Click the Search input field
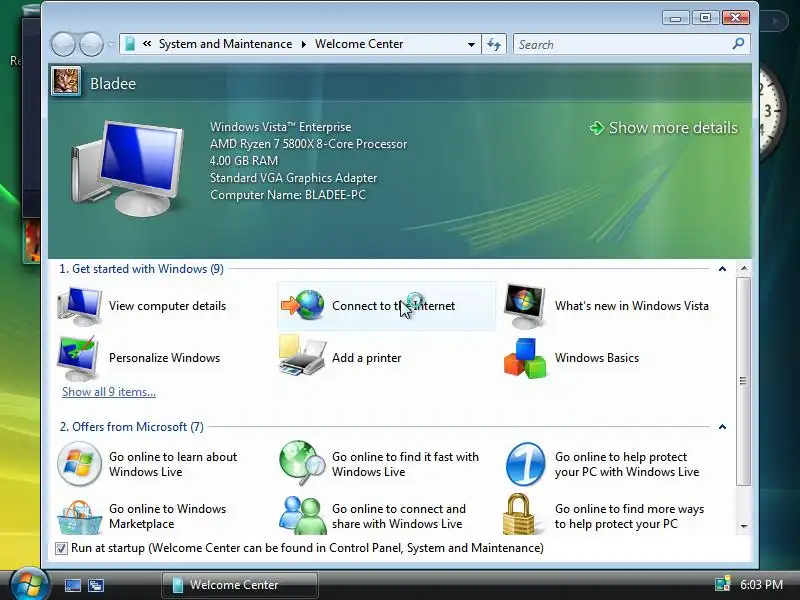 coord(623,44)
